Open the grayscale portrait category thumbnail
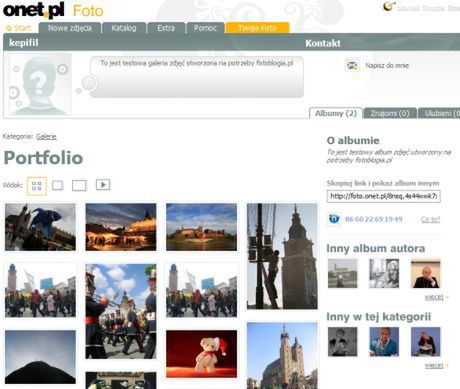Image resolution: width=460 pixels, height=389 pixels. tap(342, 342)
